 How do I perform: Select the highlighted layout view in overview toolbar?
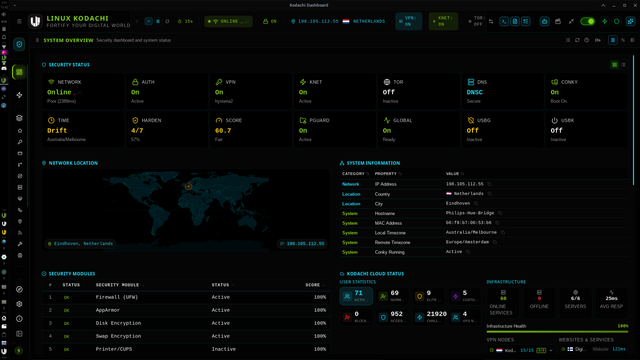(x=613, y=40)
